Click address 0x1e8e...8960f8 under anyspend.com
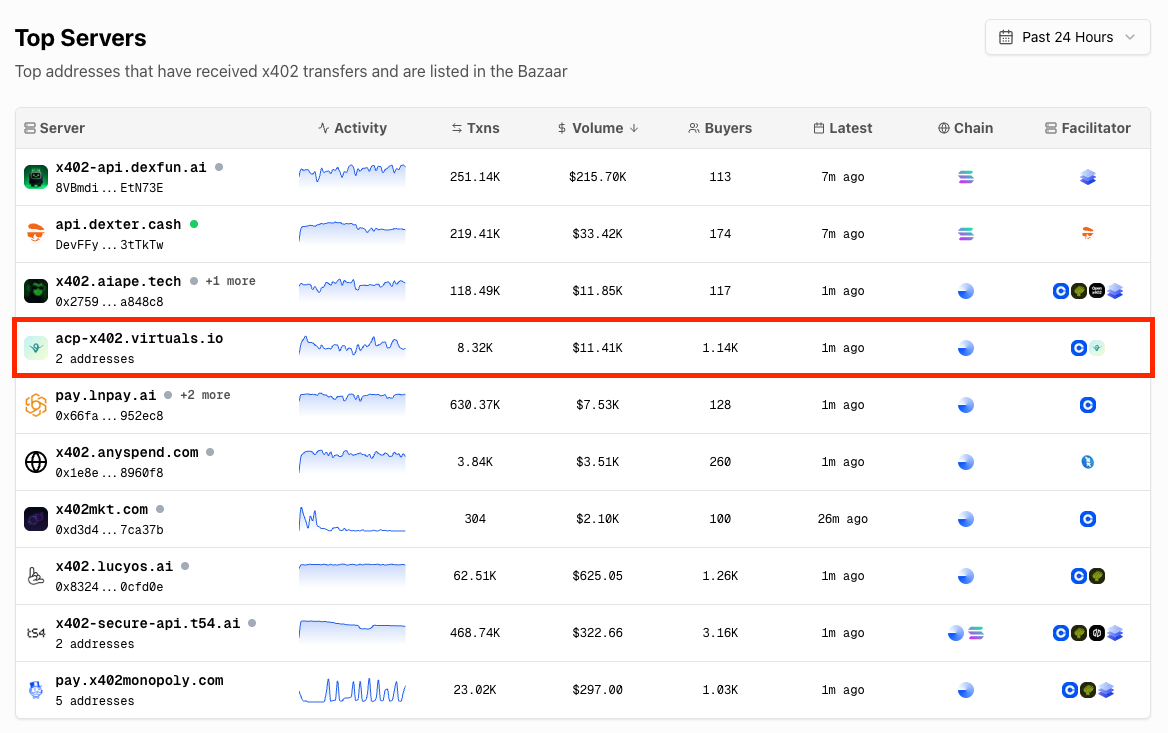 pyautogui.click(x=110, y=473)
